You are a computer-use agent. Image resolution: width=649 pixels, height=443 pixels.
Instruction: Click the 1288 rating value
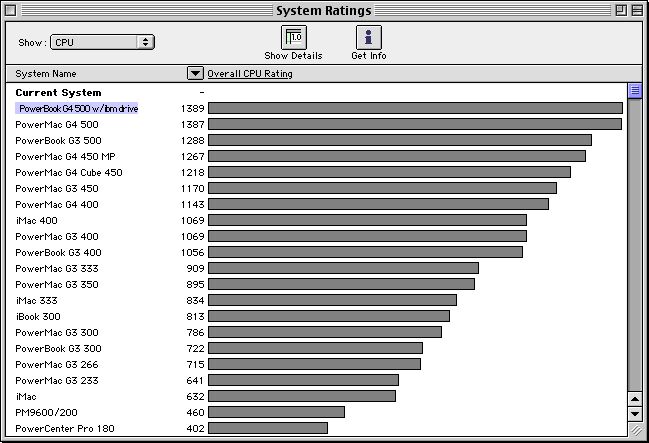(x=192, y=141)
